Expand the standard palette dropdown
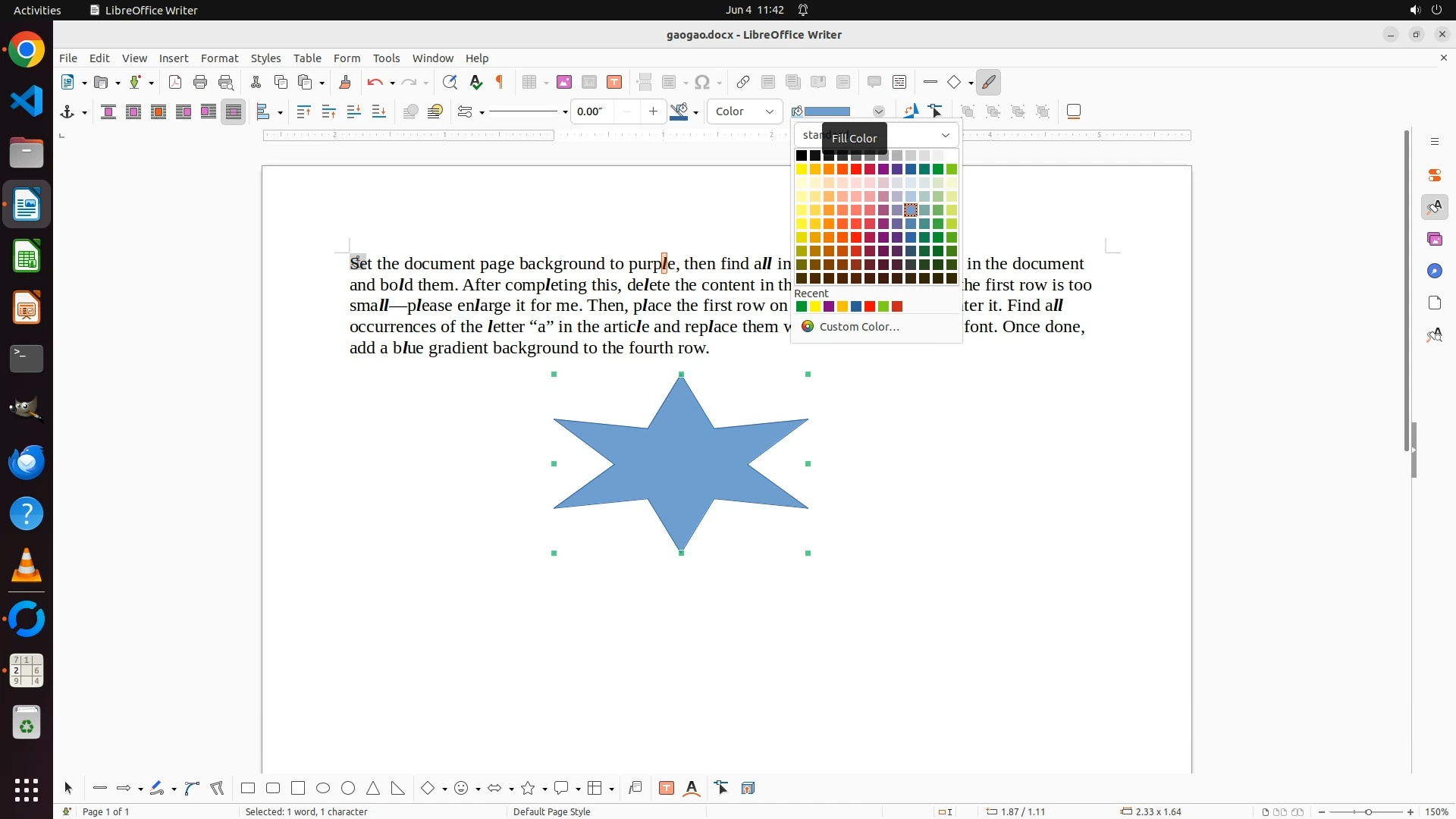Image resolution: width=1456 pixels, height=819 pixels. click(946, 136)
